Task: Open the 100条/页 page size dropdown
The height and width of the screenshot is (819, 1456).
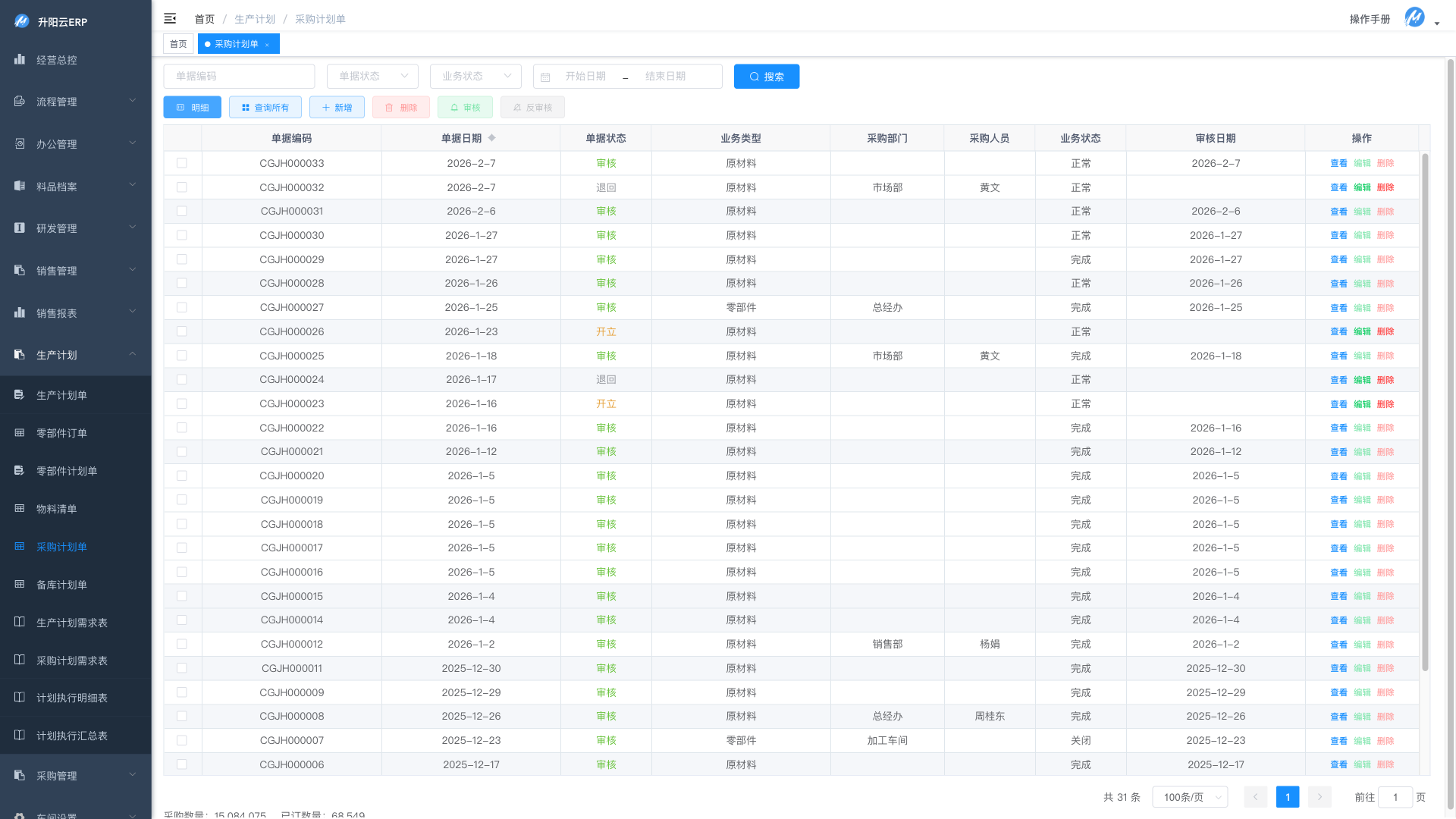Action: coord(1190,797)
